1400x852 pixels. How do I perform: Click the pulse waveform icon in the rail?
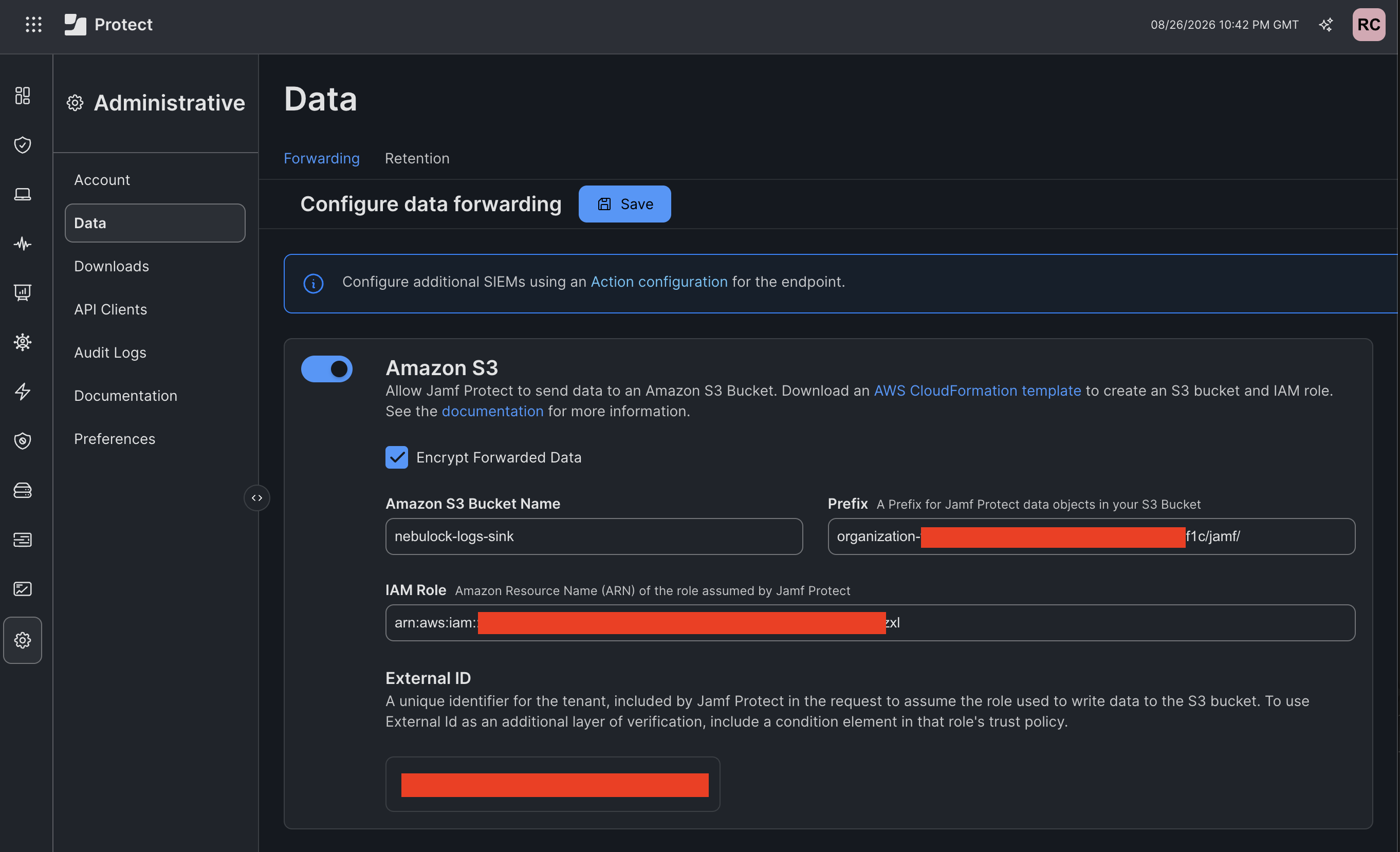(23, 244)
